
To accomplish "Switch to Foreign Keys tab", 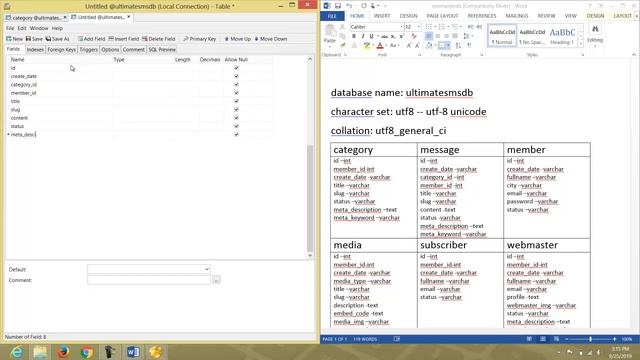I will point(62,49).
